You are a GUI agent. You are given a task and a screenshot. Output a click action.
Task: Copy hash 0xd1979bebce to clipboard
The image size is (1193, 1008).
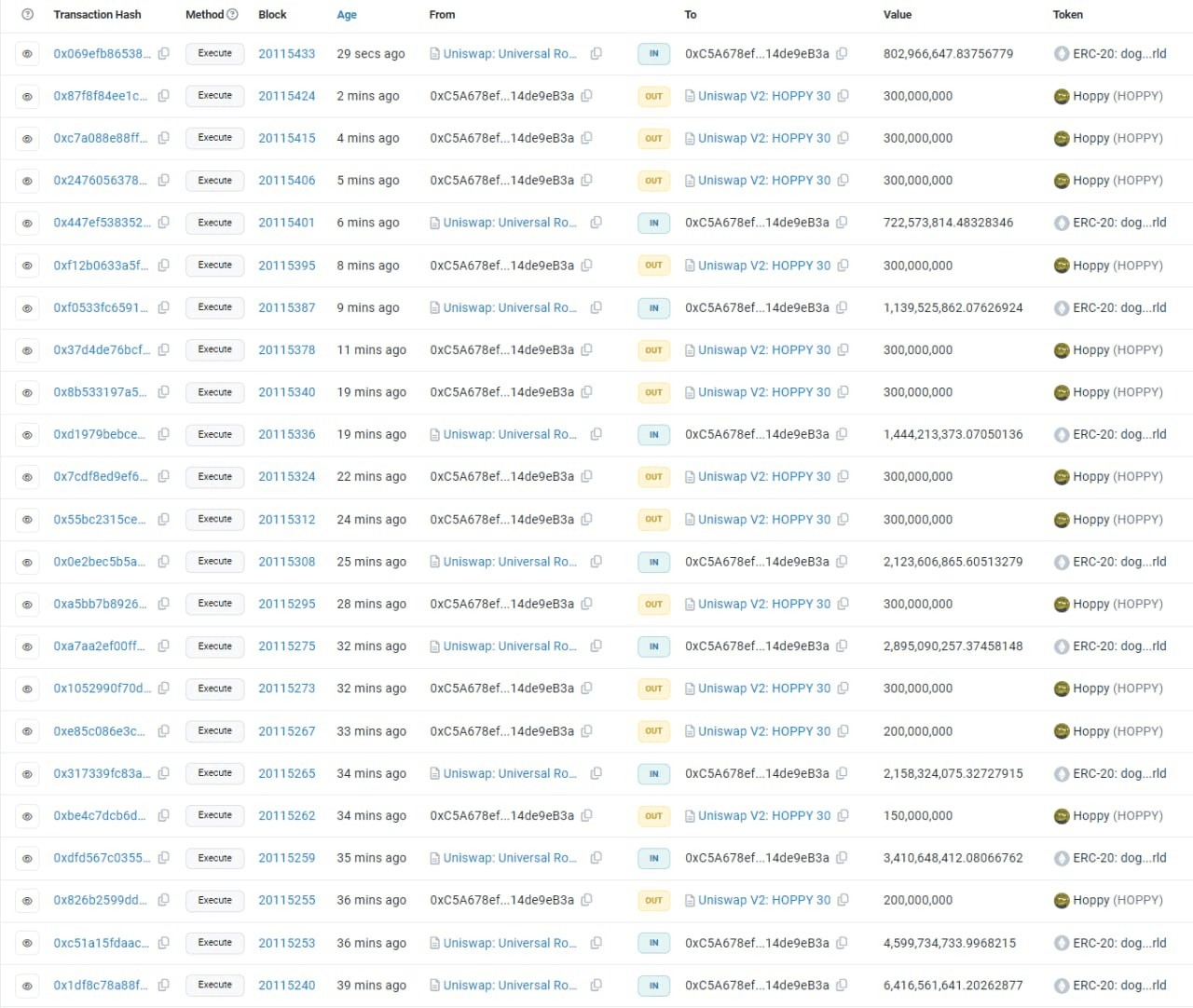pos(164,434)
